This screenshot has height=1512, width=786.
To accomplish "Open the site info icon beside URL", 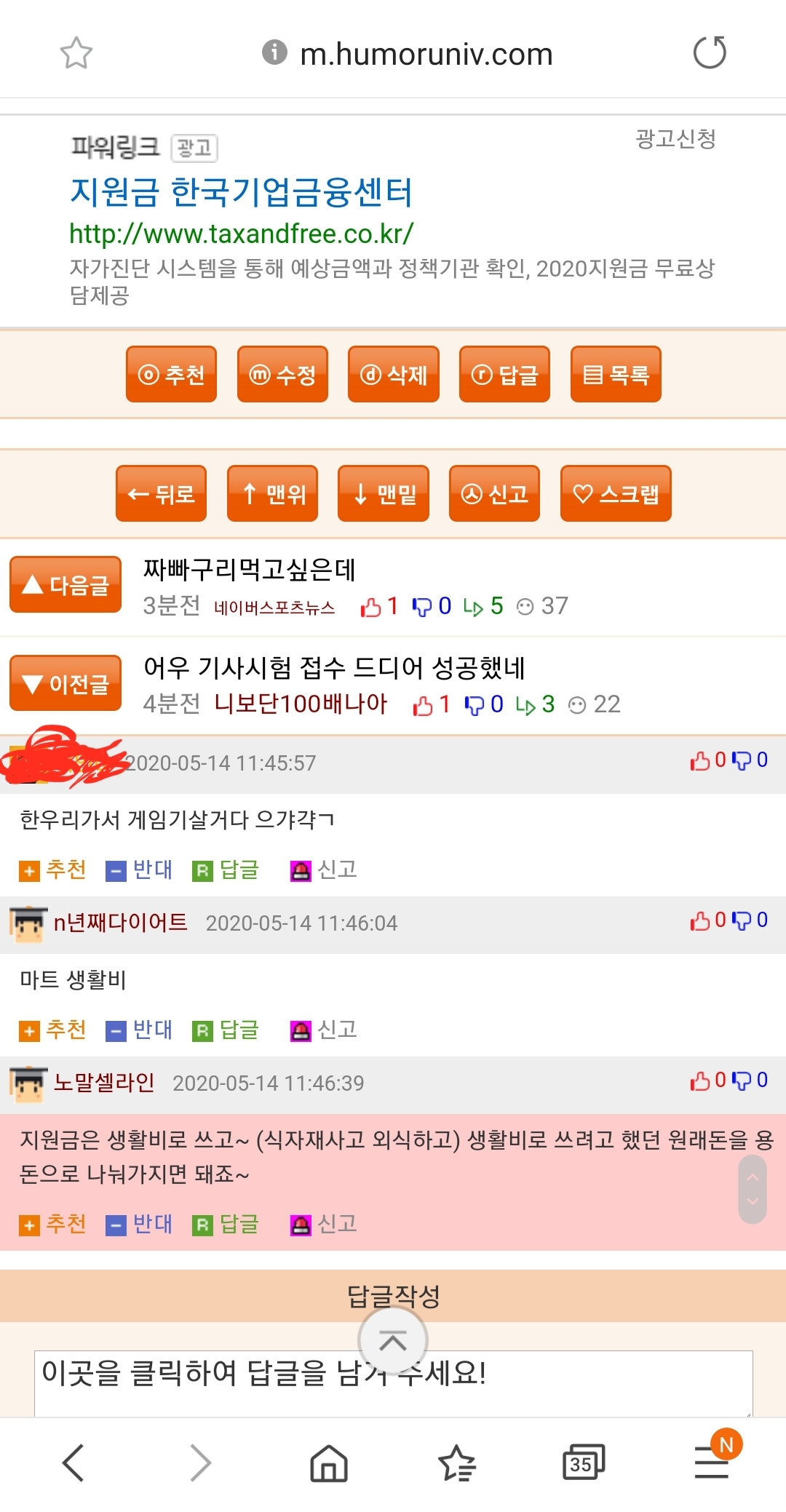I will (x=274, y=52).
